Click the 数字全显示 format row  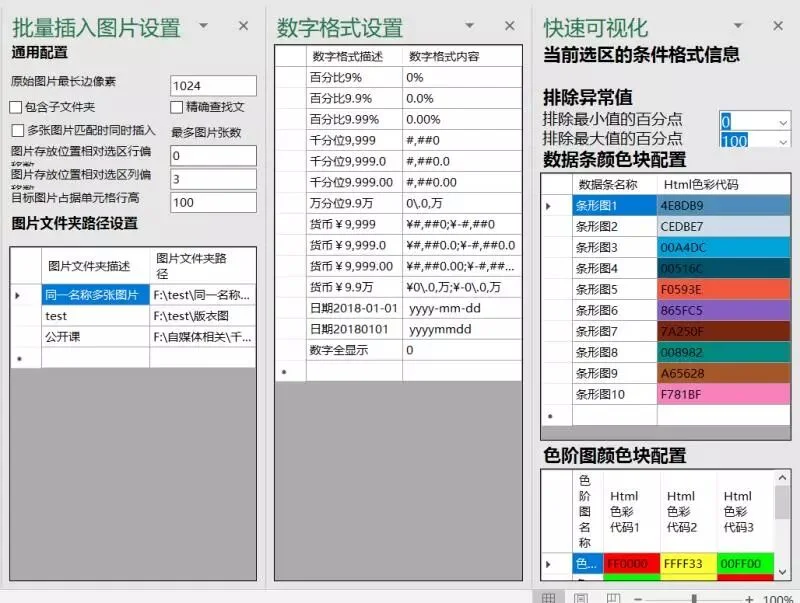point(398,350)
